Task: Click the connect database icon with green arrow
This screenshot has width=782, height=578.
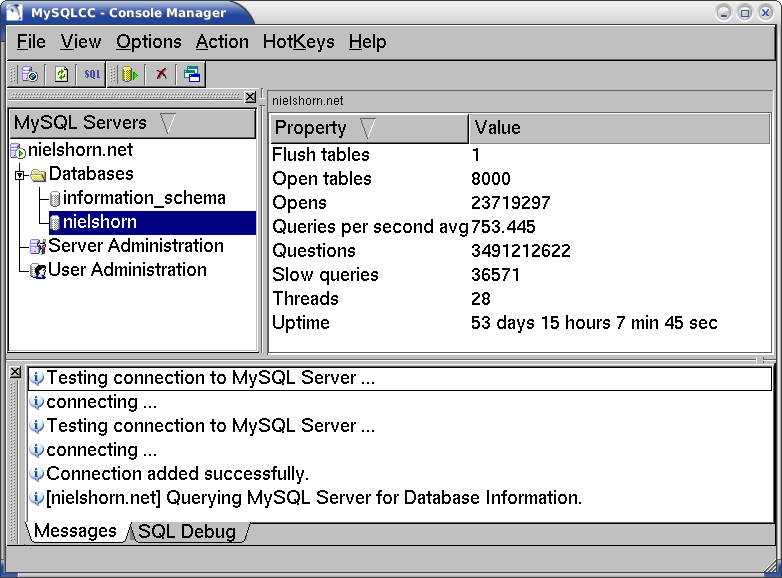Action: pos(130,75)
